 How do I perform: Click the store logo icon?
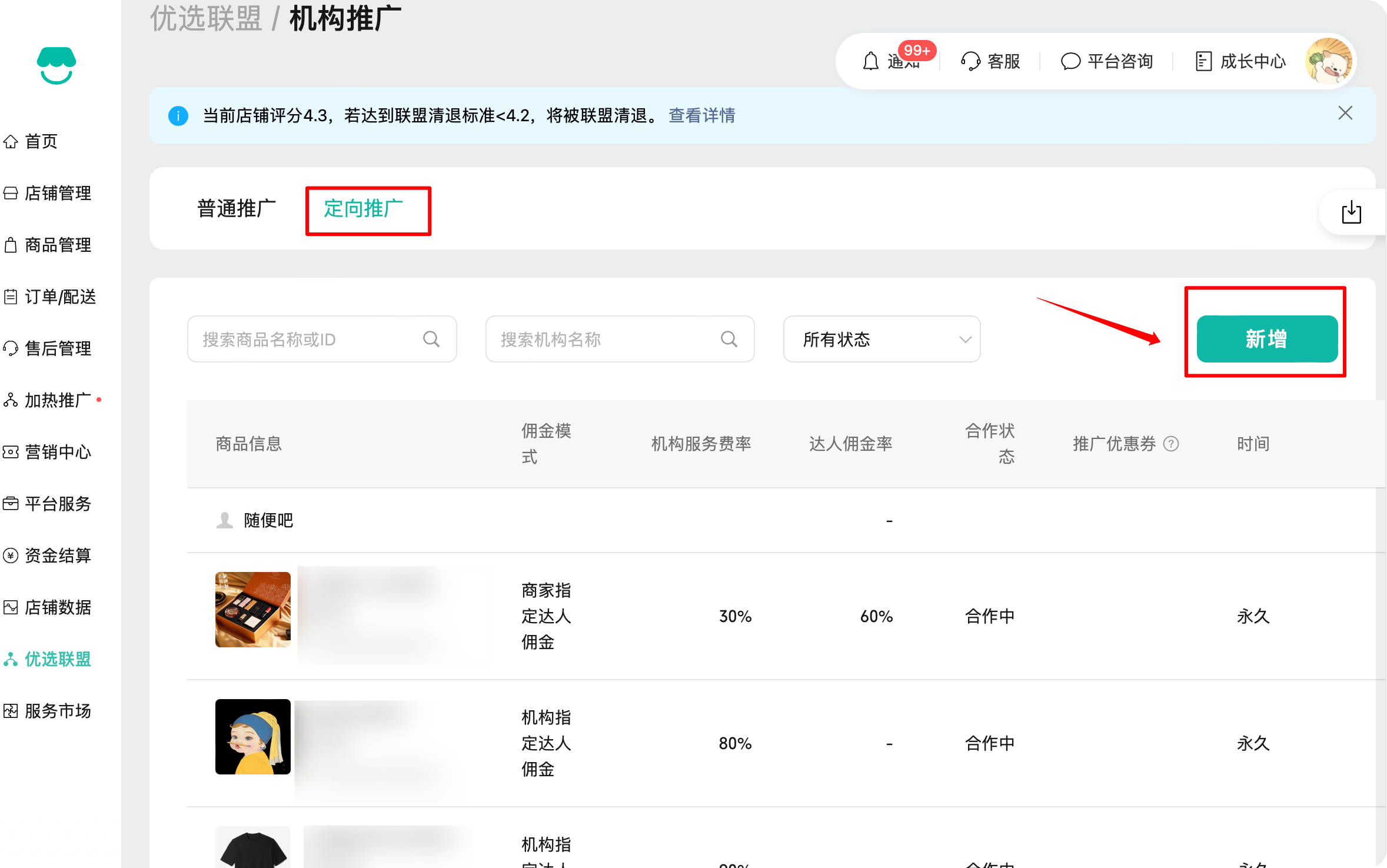[56, 65]
